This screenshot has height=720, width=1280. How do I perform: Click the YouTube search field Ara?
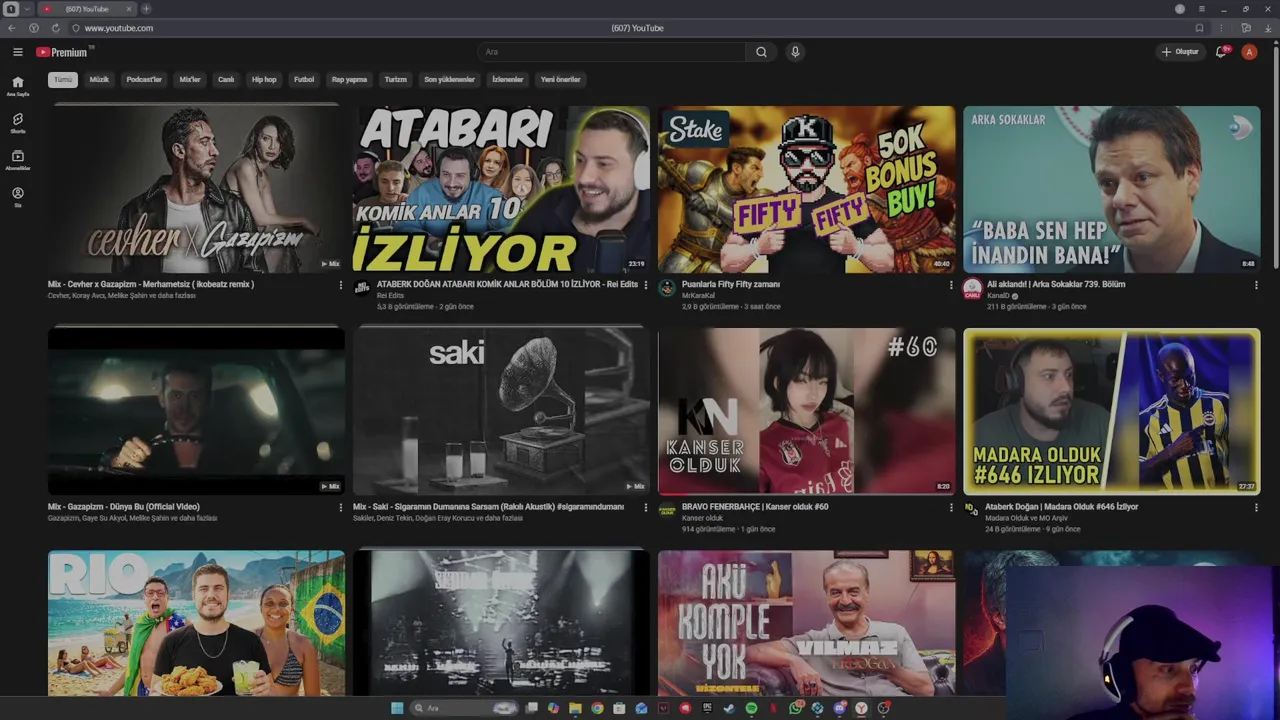611,52
